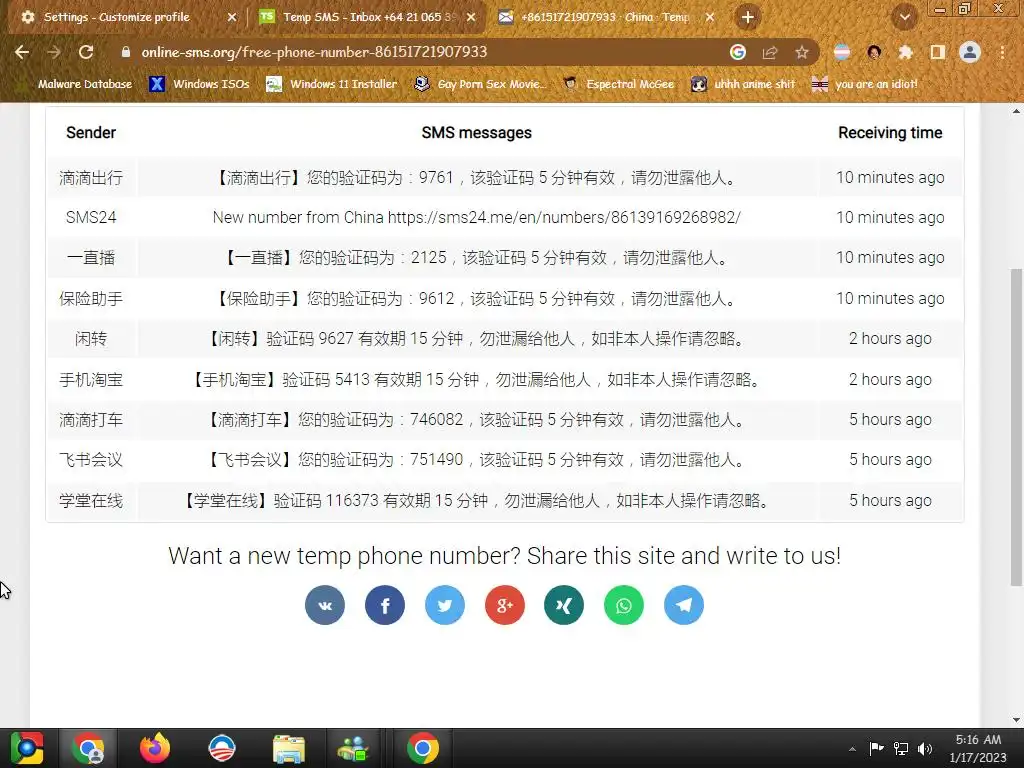The width and height of the screenshot is (1024, 768).
Task: Open the uhhh anime shit bookmark
Action: 744,84
